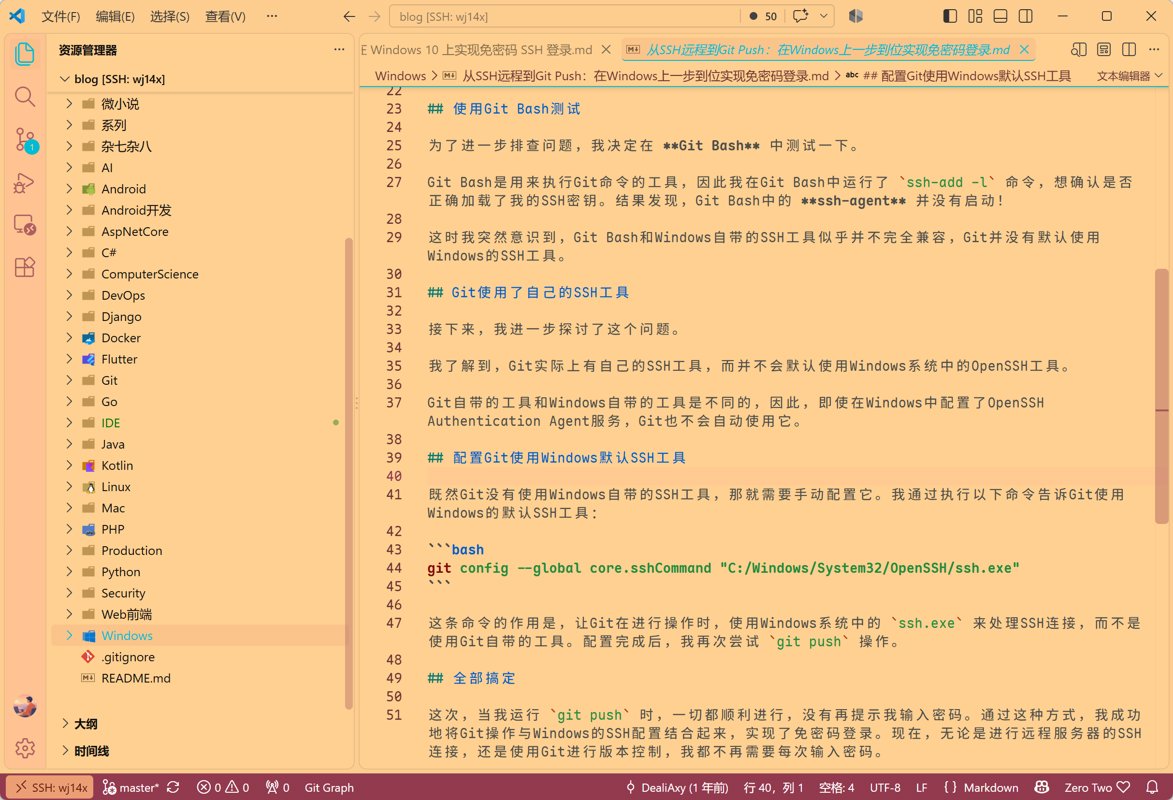Viewport: 1173px width, 800px height.
Task: Customize layout icon in title bar
Action: point(976,16)
